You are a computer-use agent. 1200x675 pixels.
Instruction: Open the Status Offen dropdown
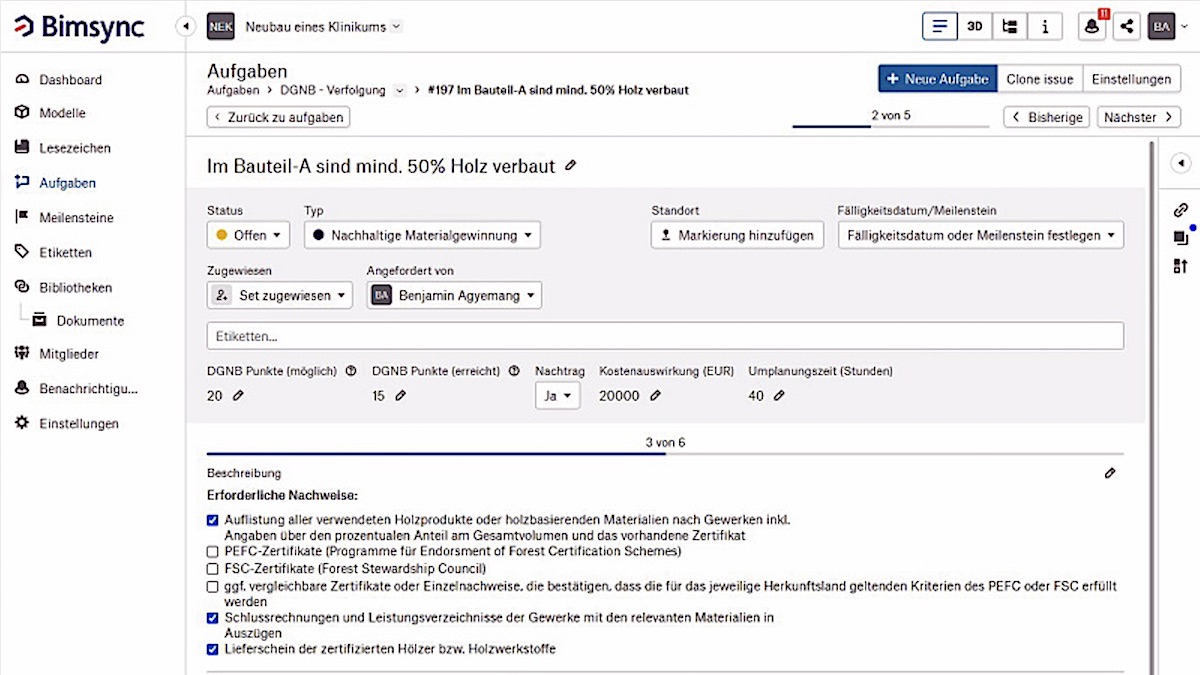(248, 236)
